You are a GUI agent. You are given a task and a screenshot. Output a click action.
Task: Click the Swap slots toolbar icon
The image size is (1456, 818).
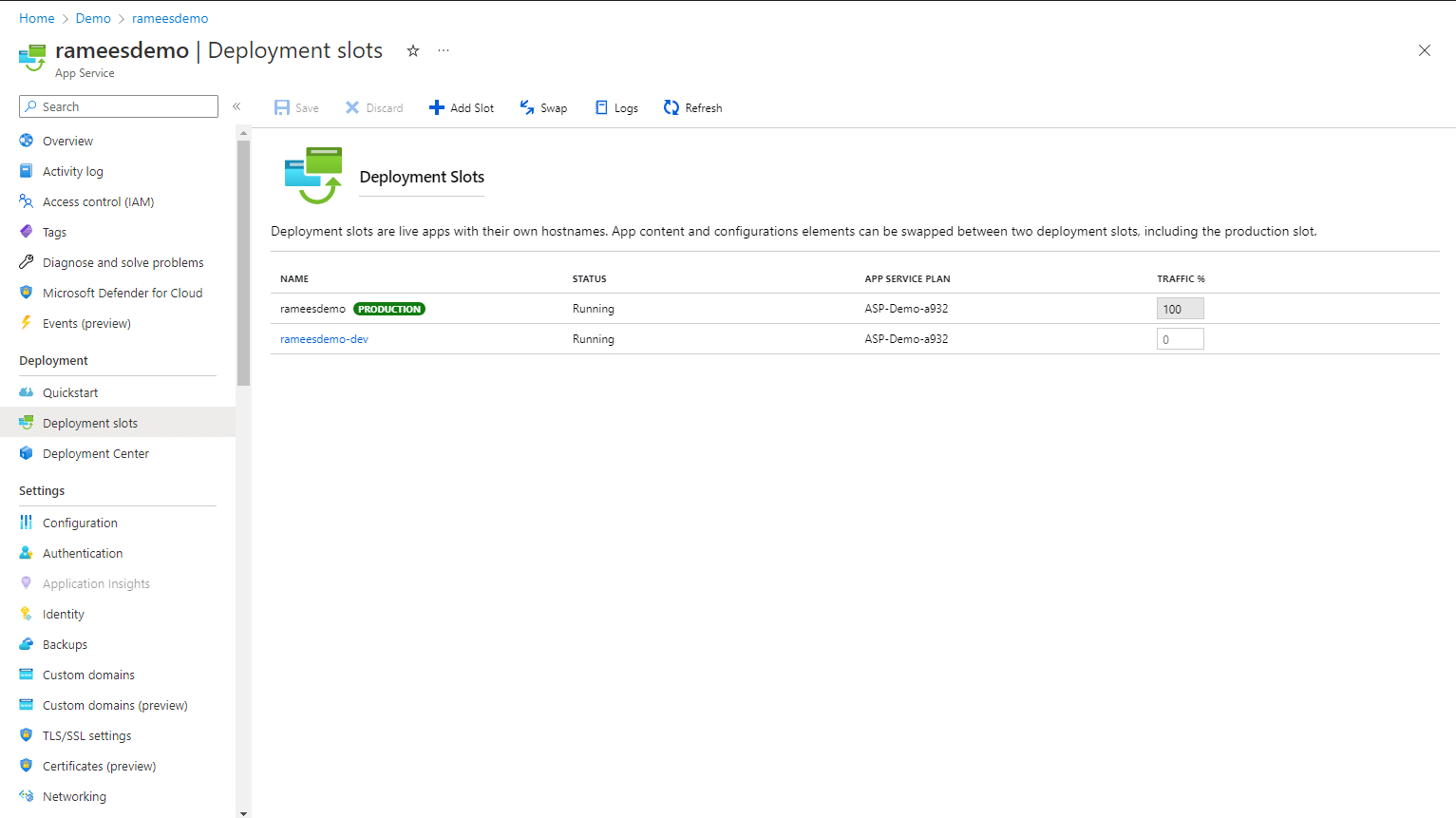tap(527, 107)
